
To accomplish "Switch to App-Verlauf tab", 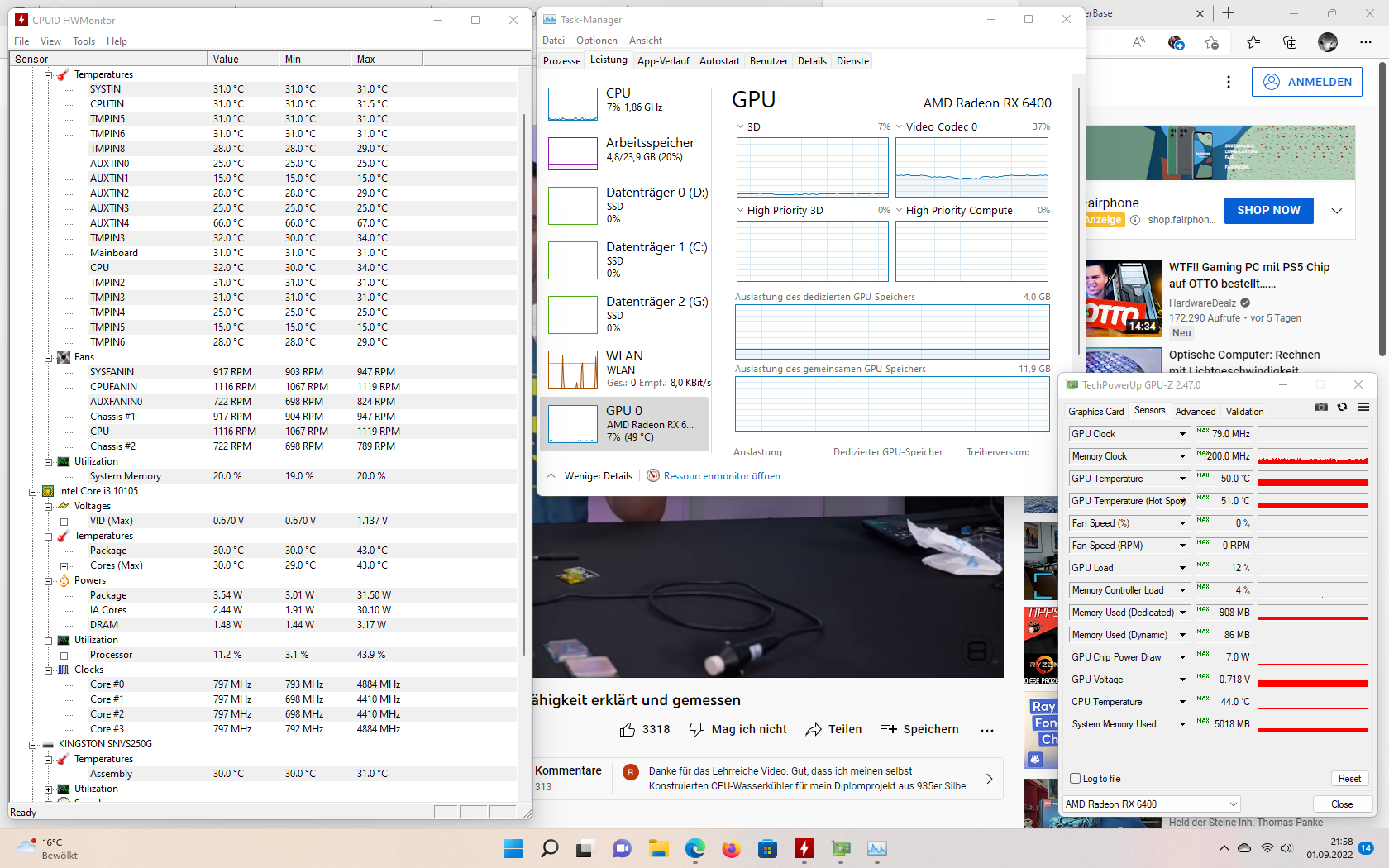I will pos(663,61).
